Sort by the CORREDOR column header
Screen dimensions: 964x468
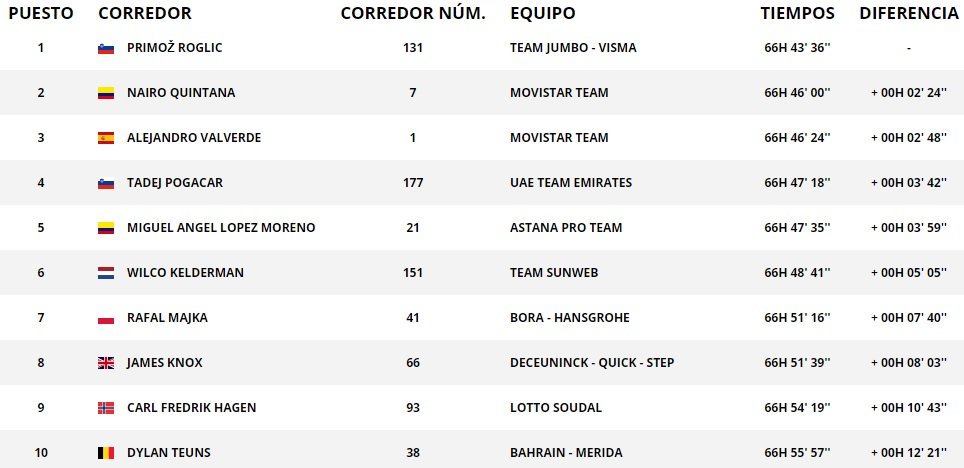(144, 13)
